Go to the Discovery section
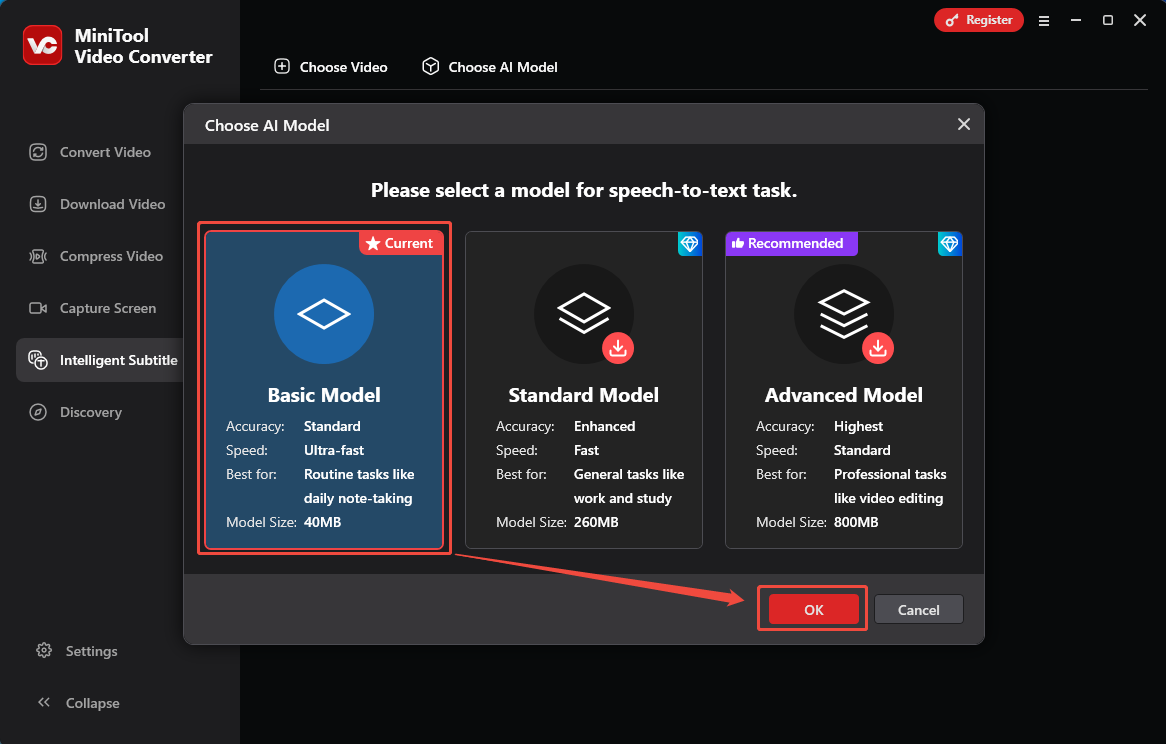This screenshot has height=744, width=1166. point(88,412)
